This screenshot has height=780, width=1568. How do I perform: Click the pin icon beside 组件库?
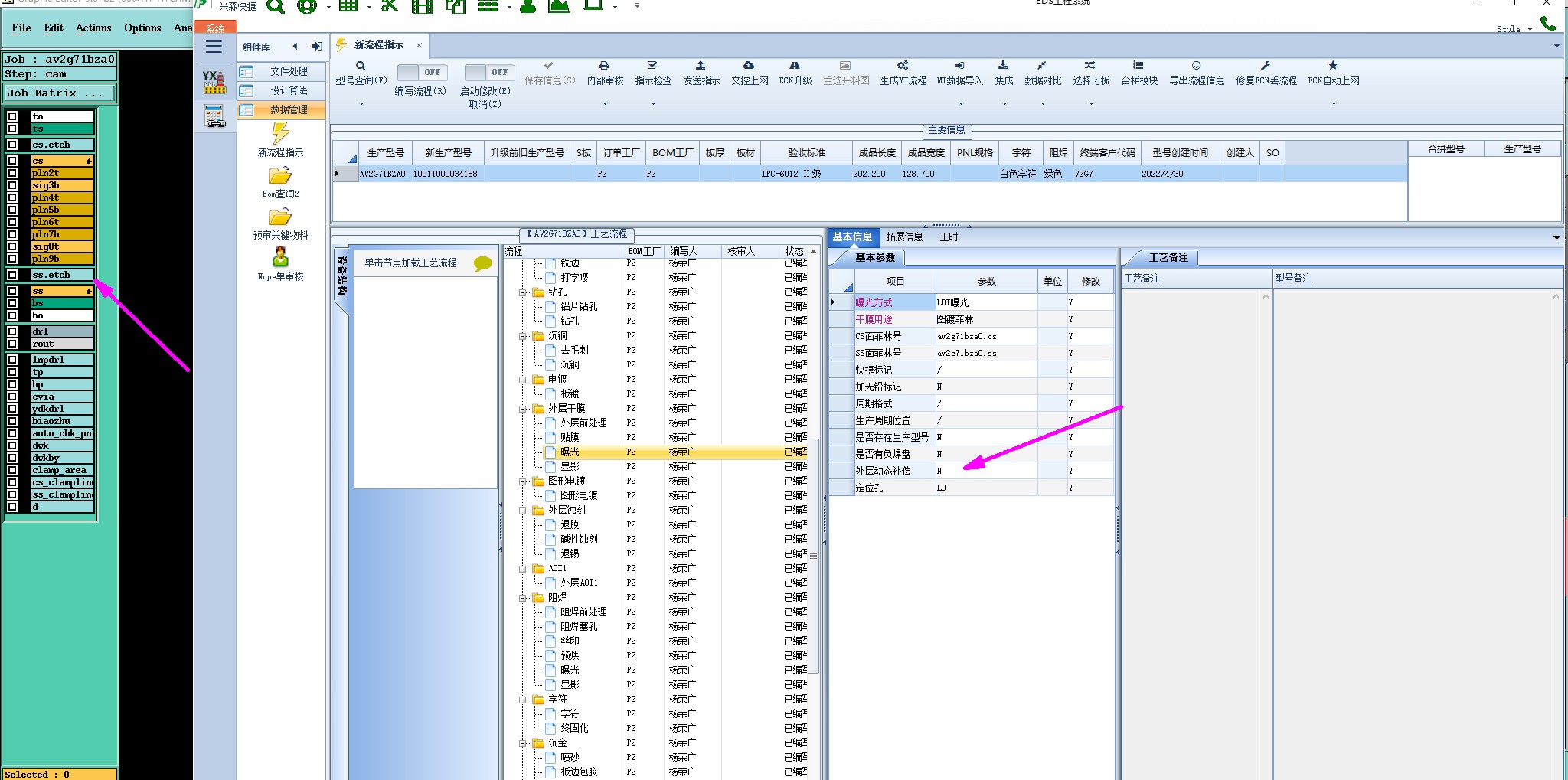[316, 47]
